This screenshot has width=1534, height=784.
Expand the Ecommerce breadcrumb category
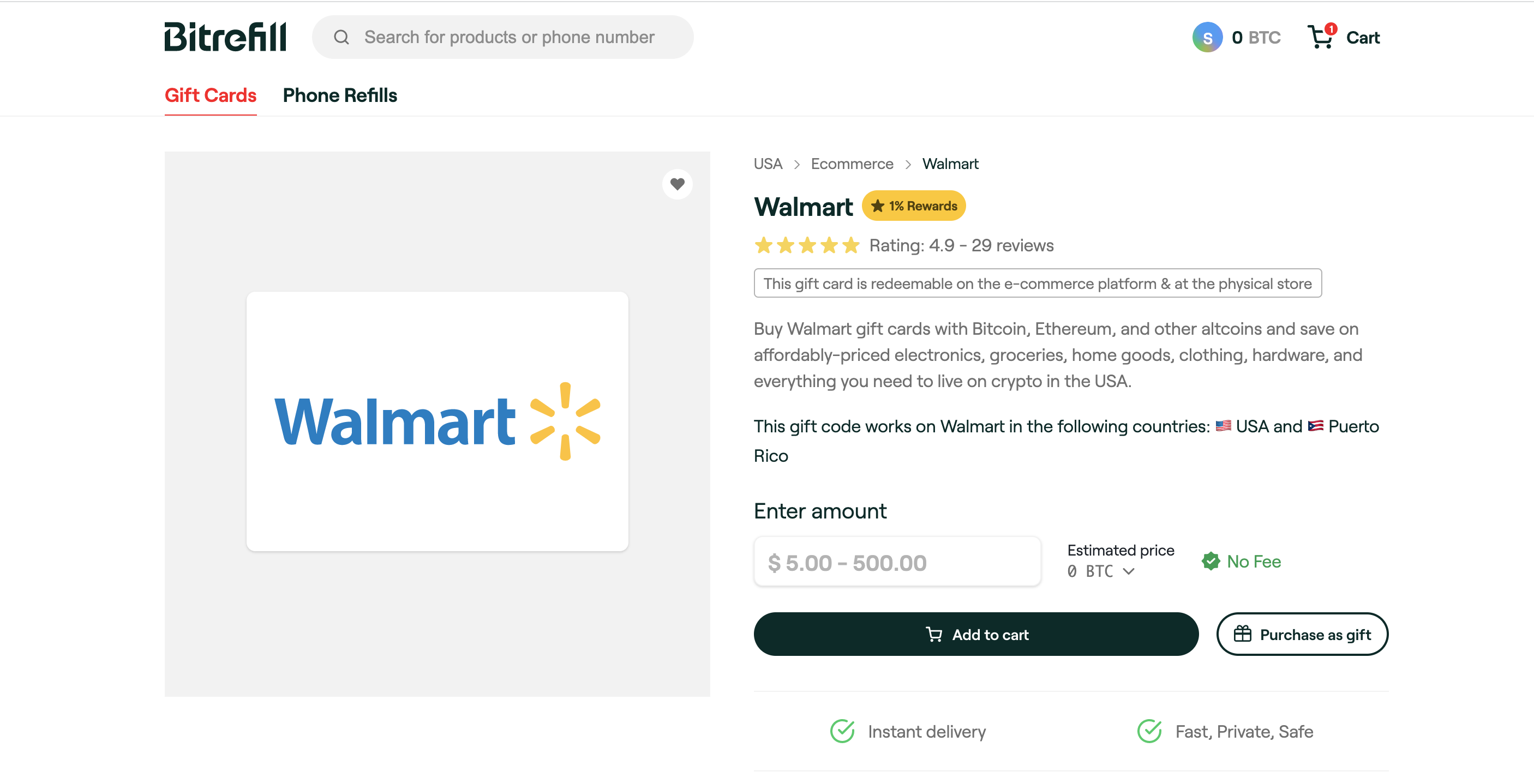coord(852,164)
